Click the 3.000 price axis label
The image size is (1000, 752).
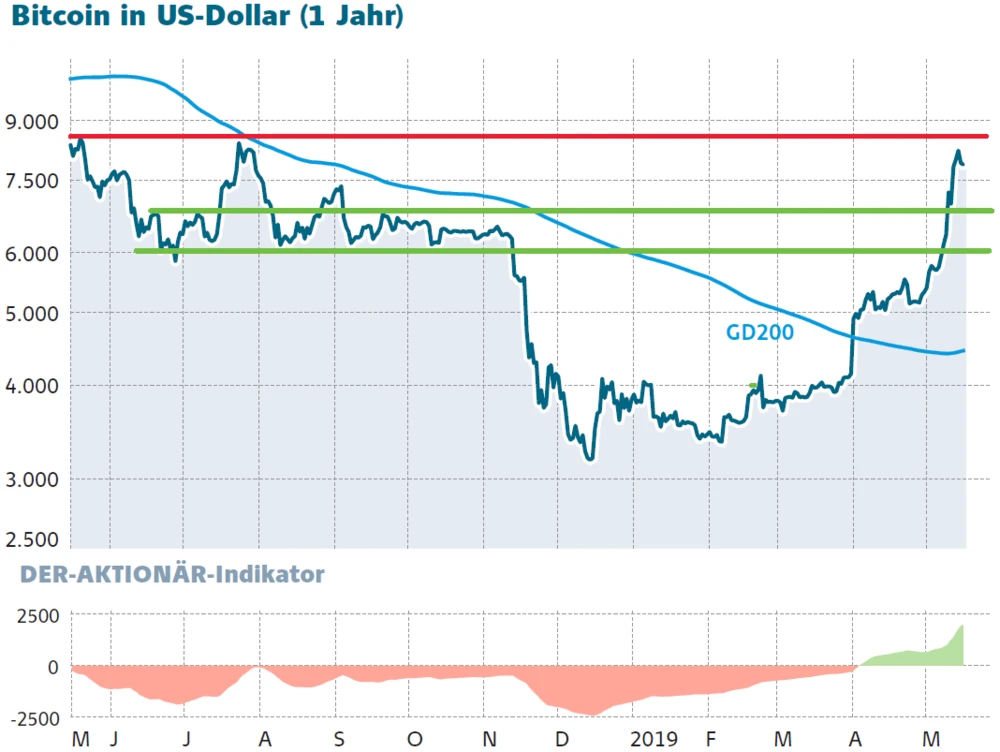click(x=33, y=479)
